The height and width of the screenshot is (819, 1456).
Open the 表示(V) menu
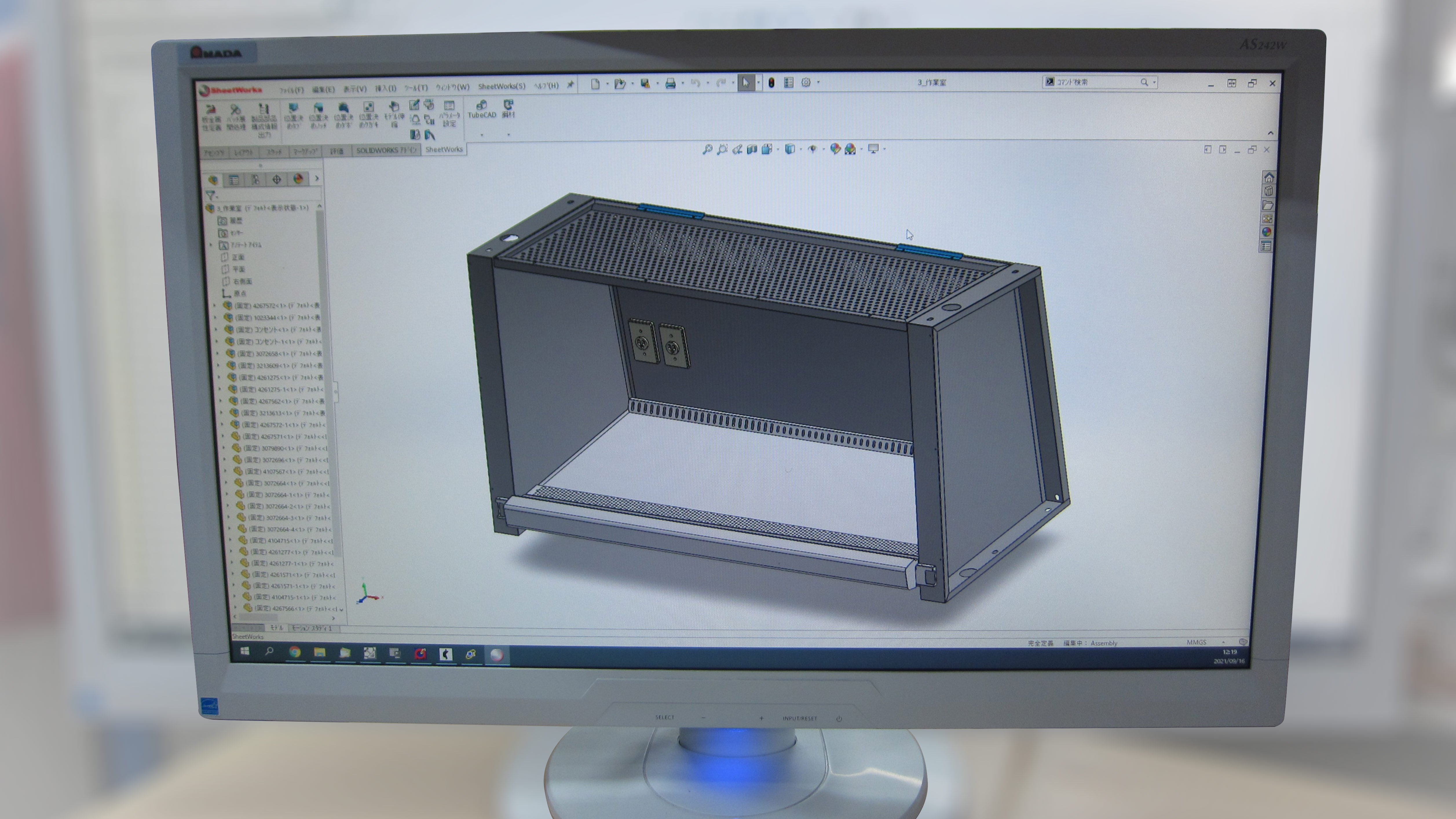point(355,89)
